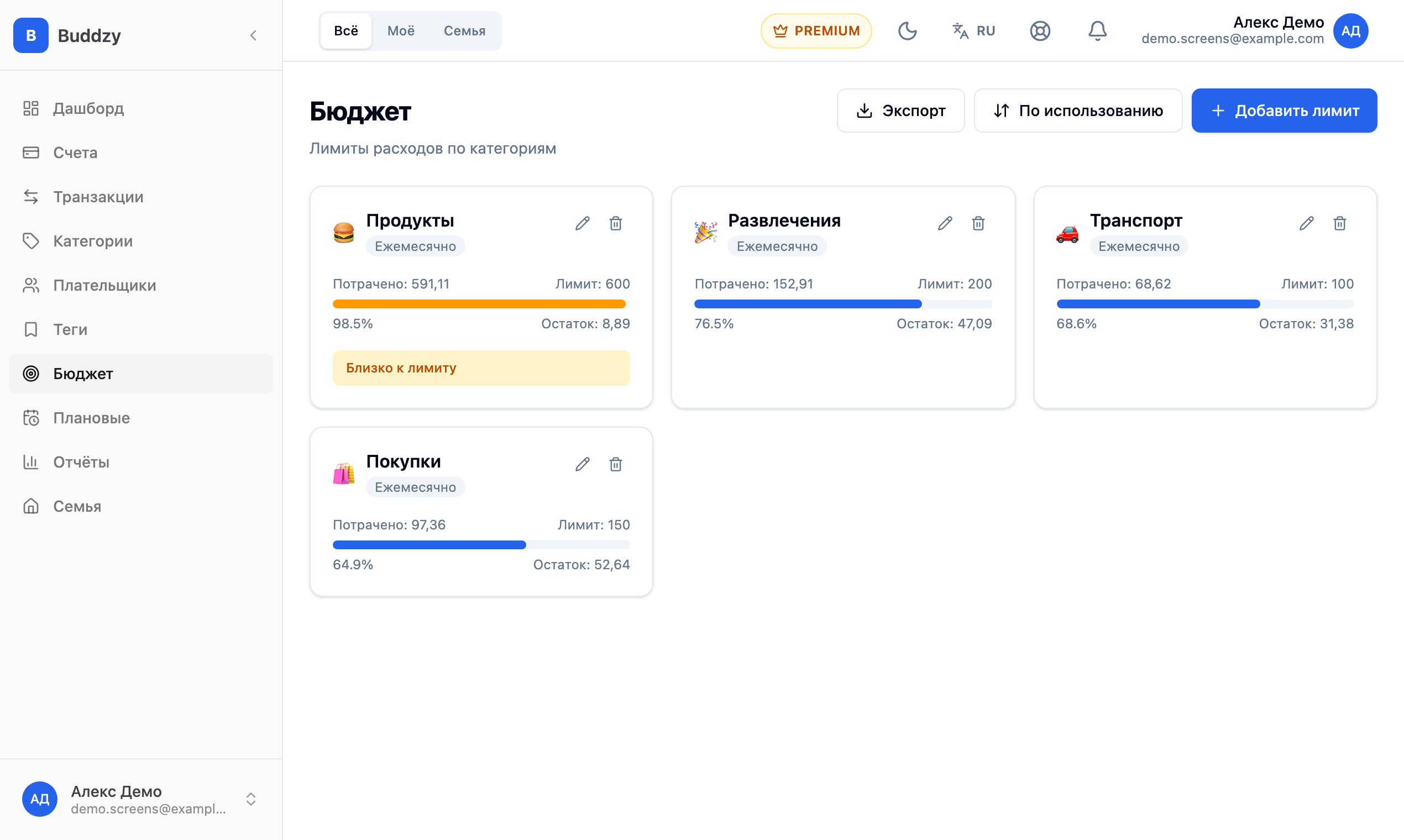1404x840 pixels.
Task: Open Теги in the sidebar
Action: [141, 329]
